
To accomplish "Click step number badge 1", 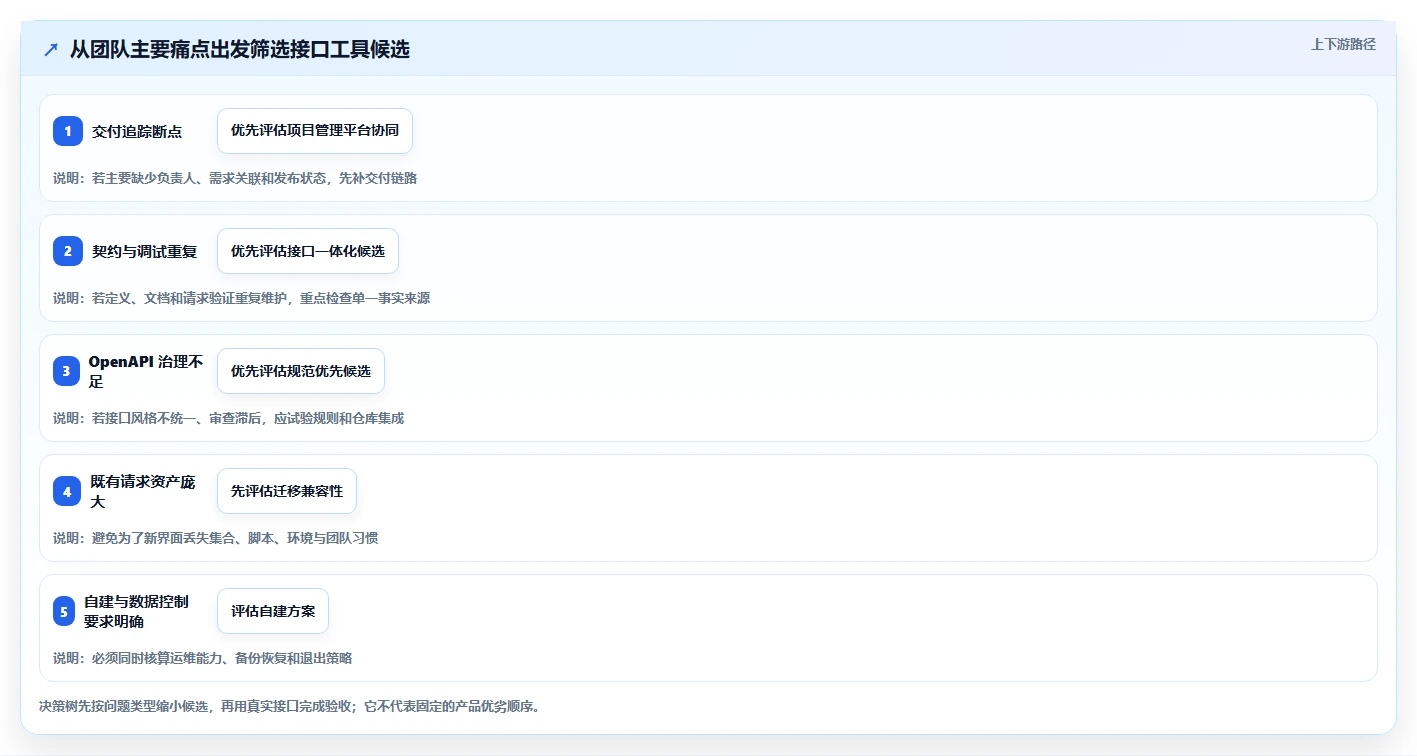I will click(68, 131).
